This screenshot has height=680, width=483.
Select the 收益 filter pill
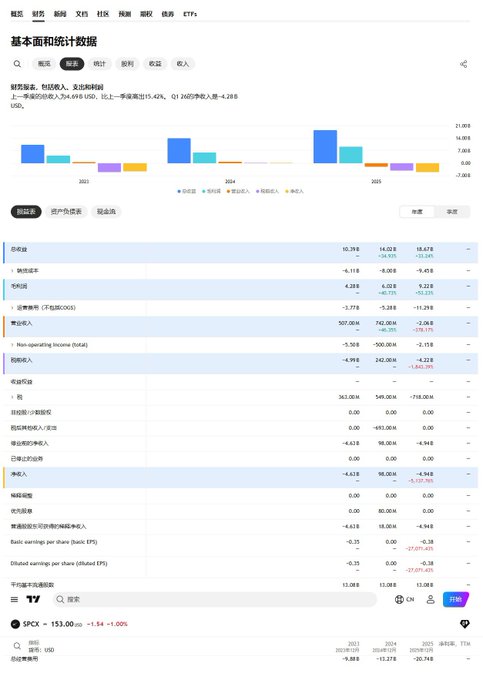pyautogui.click(x=155, y=64)
